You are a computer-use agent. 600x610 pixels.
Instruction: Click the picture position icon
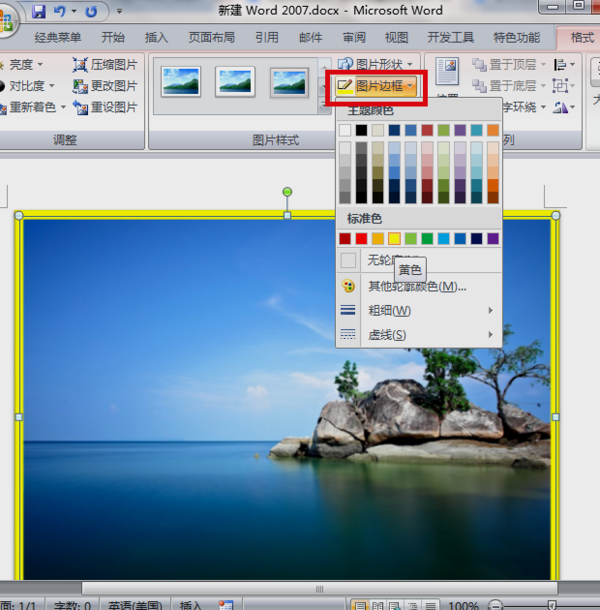coord(447,71)
